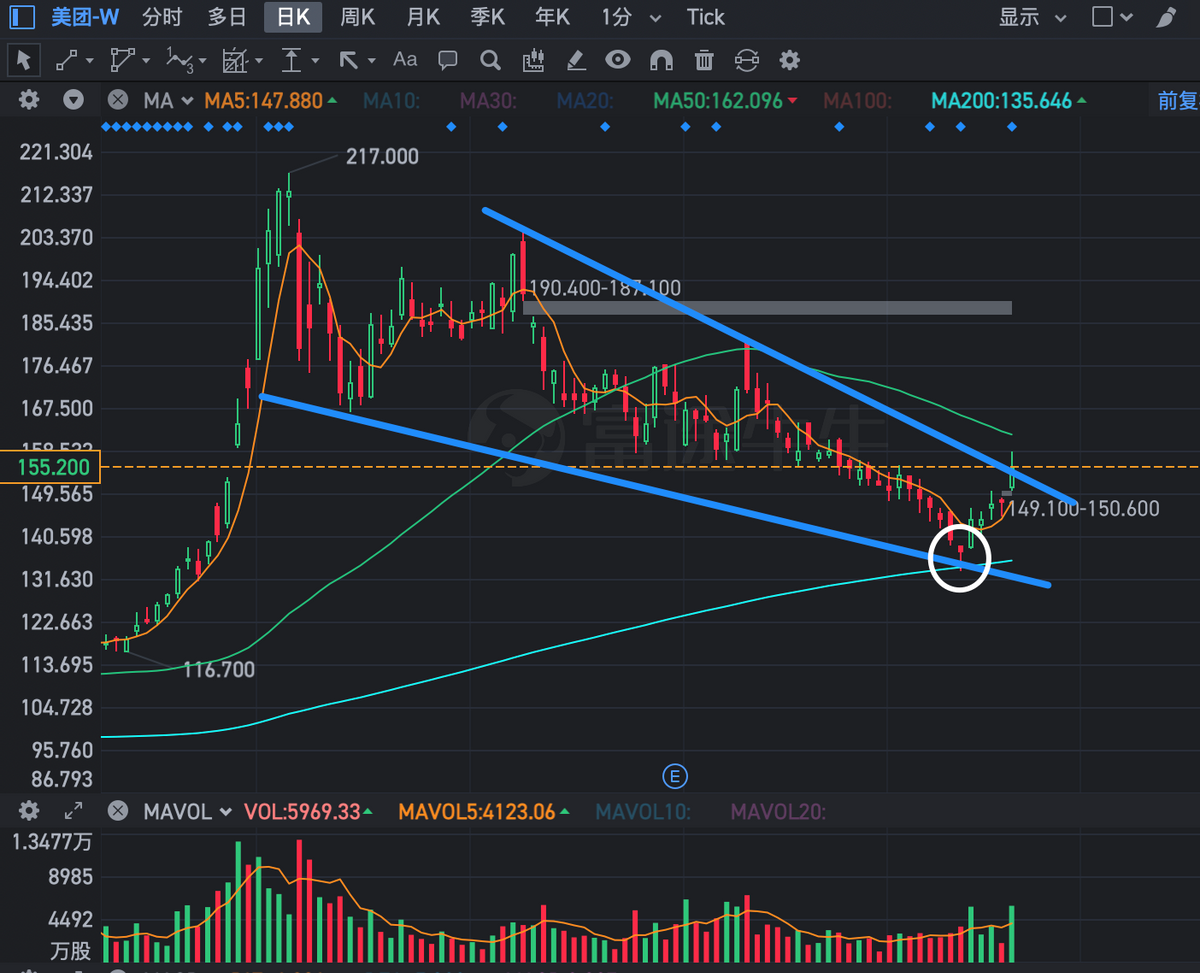
Task: Expand the measure tool dropdown arrow
Action: pos(315,61)
